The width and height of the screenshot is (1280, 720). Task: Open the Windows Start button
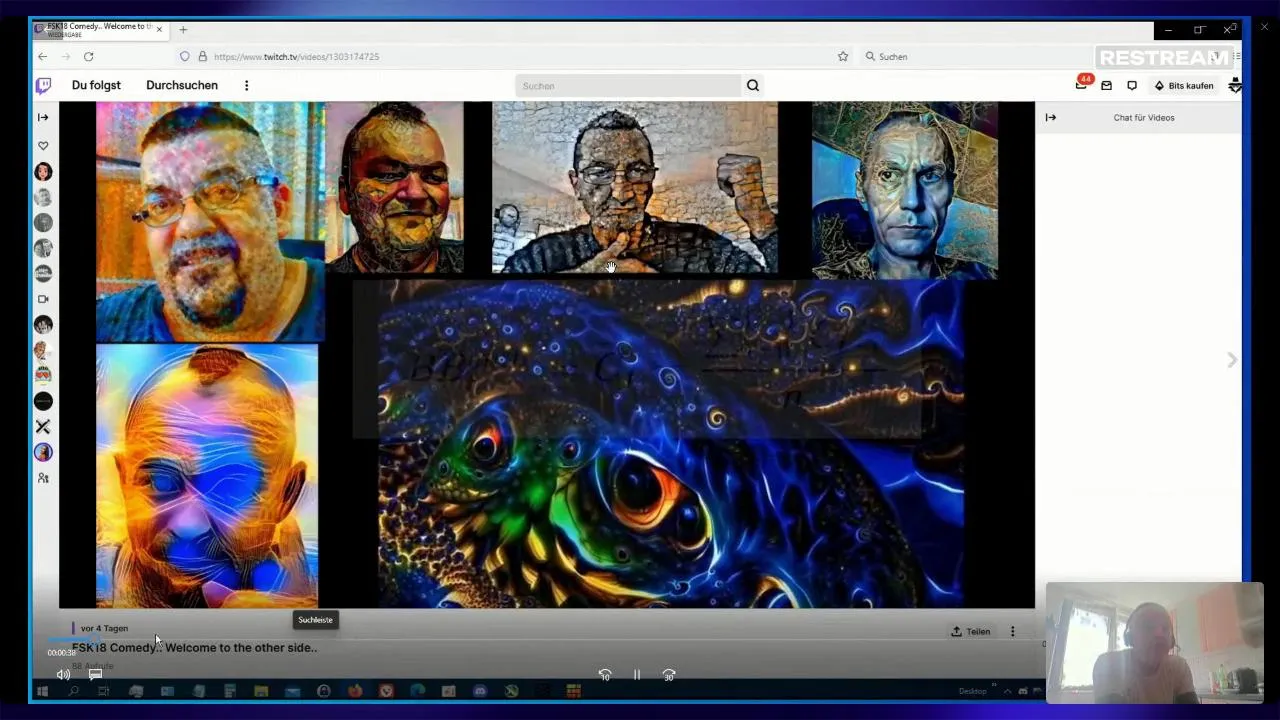(x=42, y=691)
